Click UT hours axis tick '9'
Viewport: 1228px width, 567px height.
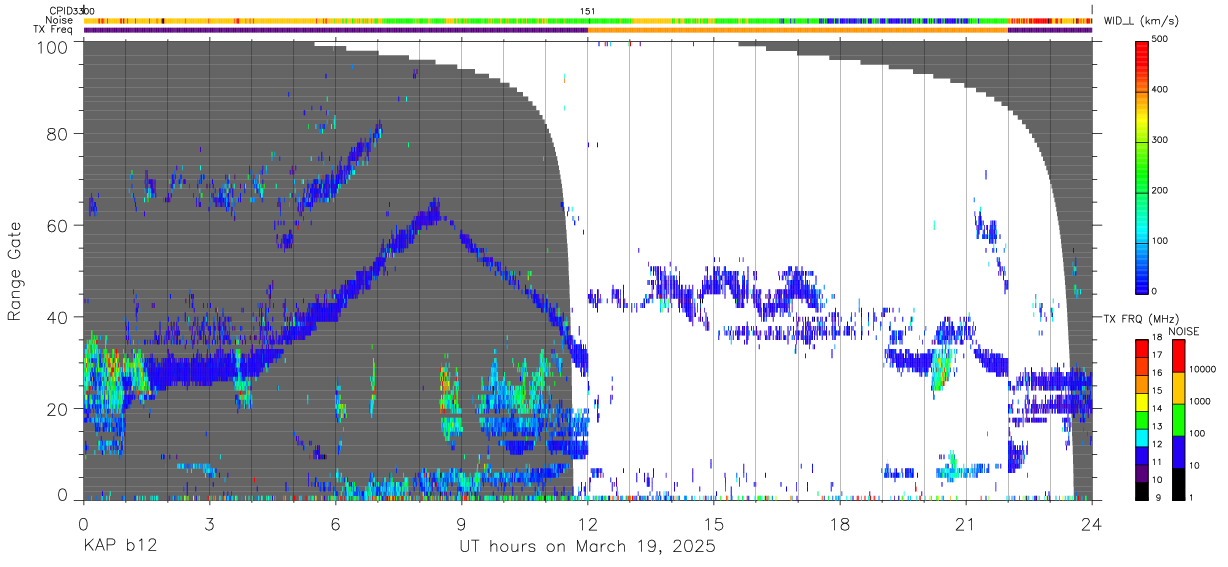[x=461, y=523]
